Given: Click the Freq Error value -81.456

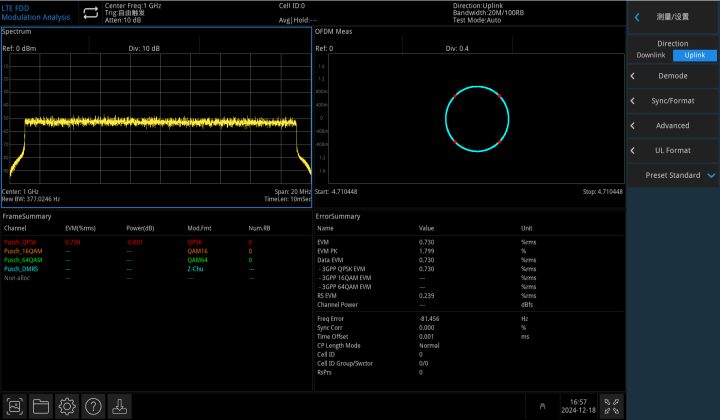Looking at the screenshot, I should (429, 319).
